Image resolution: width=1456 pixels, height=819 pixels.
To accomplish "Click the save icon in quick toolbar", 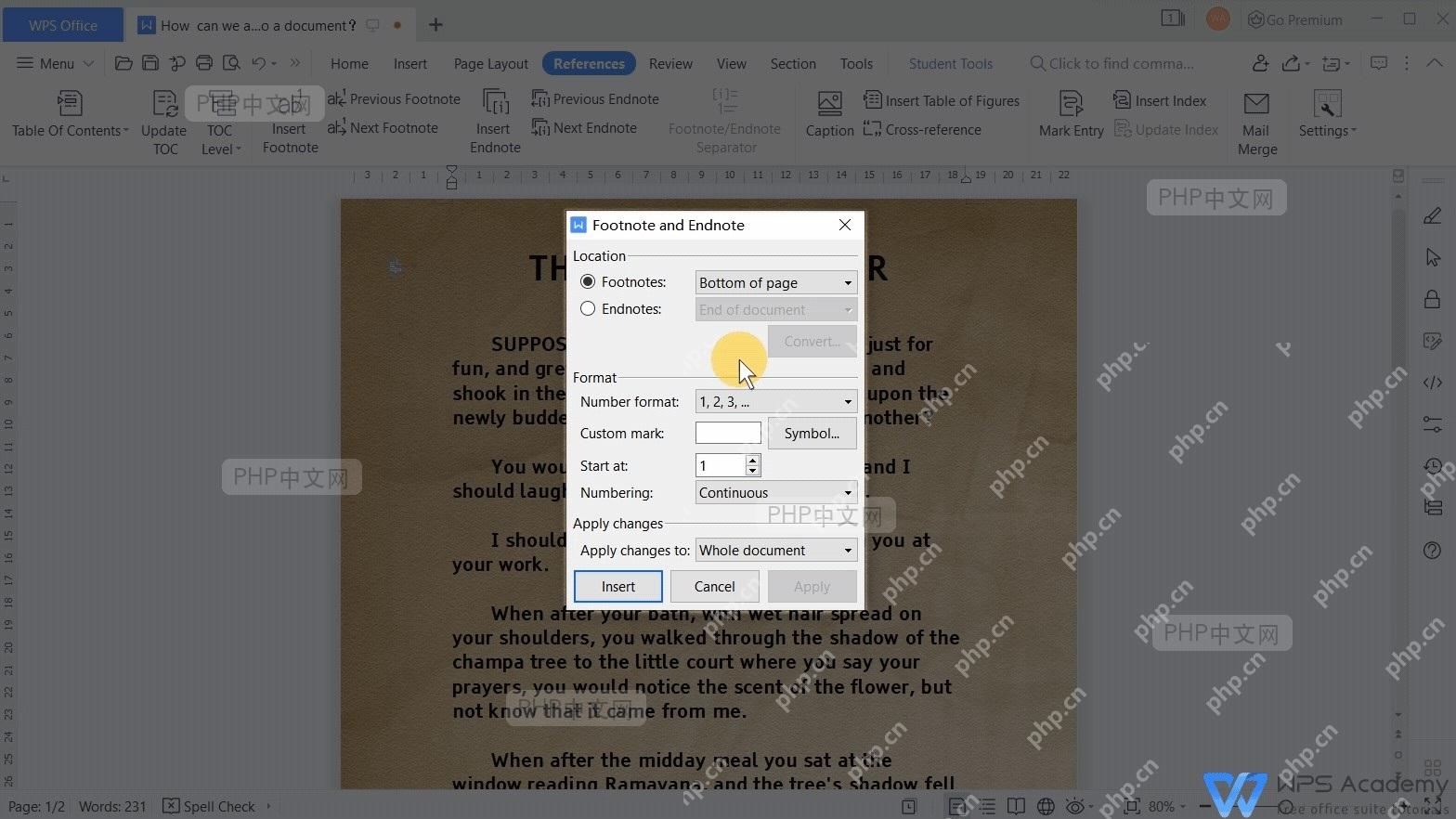I will point(150,63).
